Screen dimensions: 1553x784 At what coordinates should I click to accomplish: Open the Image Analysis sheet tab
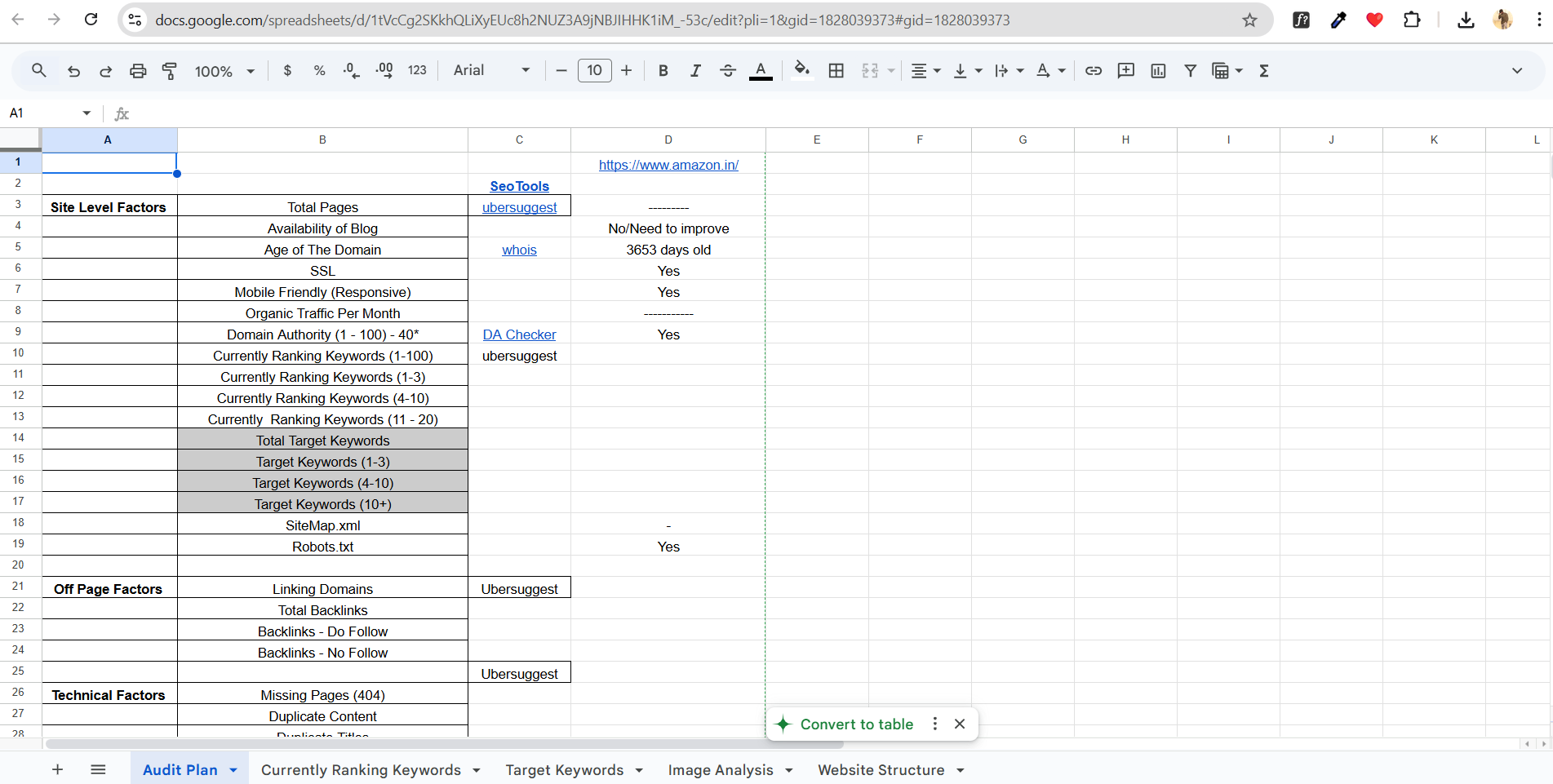tap(721, 769)
